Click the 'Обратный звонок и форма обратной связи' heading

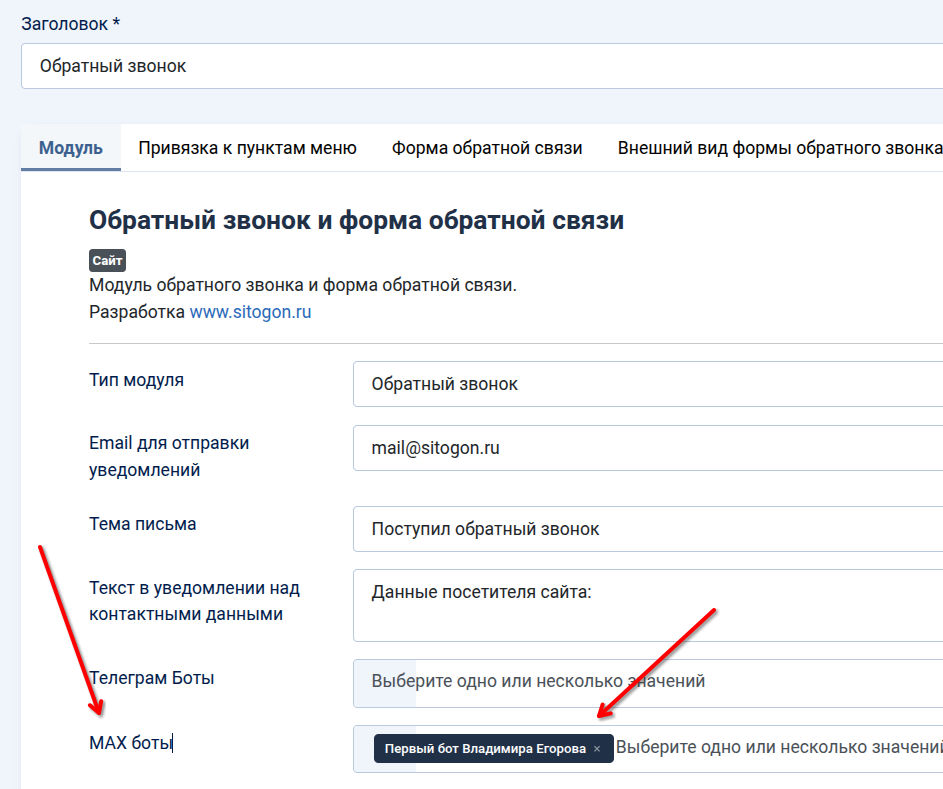pyautogui.click(x=356, y=220)
